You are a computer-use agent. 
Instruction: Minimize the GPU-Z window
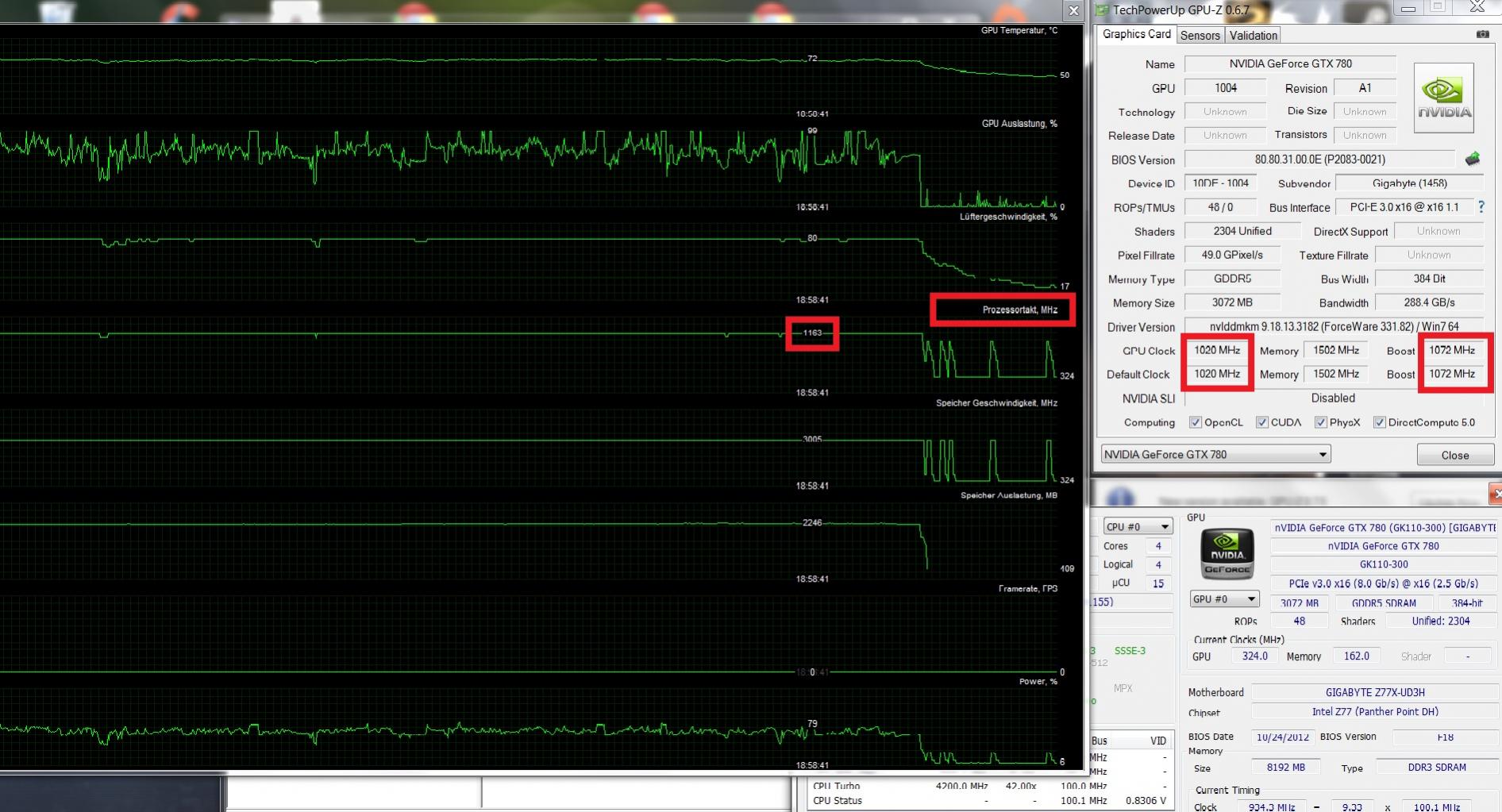(x=1408, y=9)
